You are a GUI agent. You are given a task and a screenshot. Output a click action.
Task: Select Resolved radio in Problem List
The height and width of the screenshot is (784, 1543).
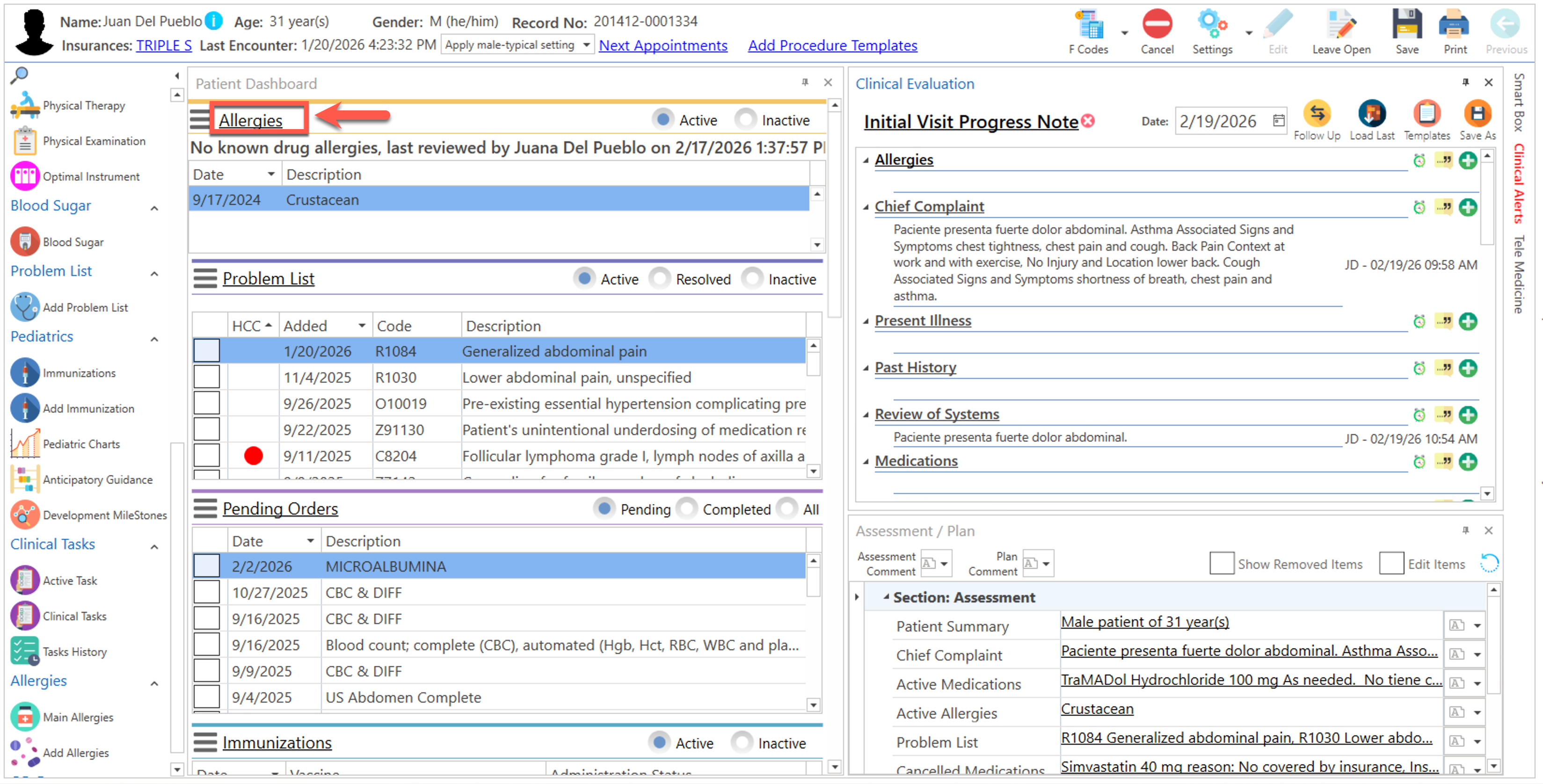click(x=660, y=278)
